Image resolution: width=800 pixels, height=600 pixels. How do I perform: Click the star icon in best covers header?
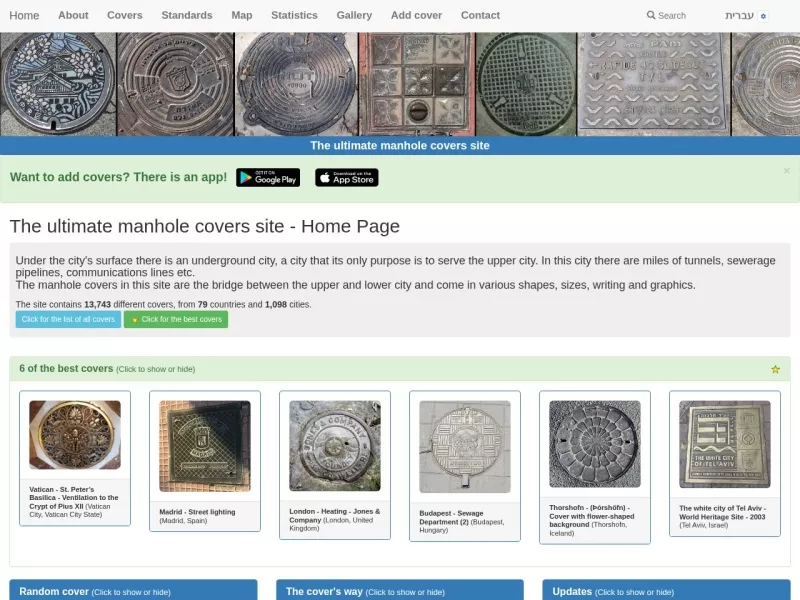click(775, 369)
